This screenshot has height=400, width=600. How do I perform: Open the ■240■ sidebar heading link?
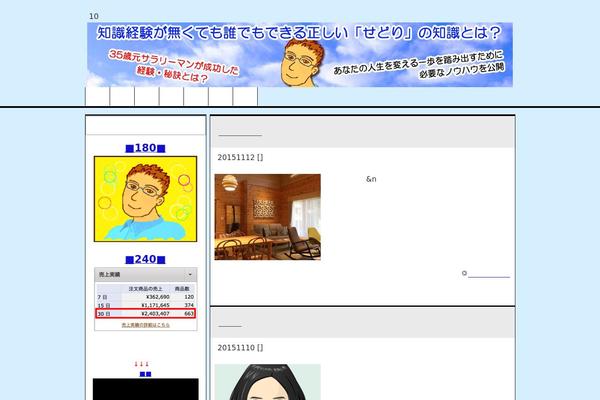[x=145, y=260]
